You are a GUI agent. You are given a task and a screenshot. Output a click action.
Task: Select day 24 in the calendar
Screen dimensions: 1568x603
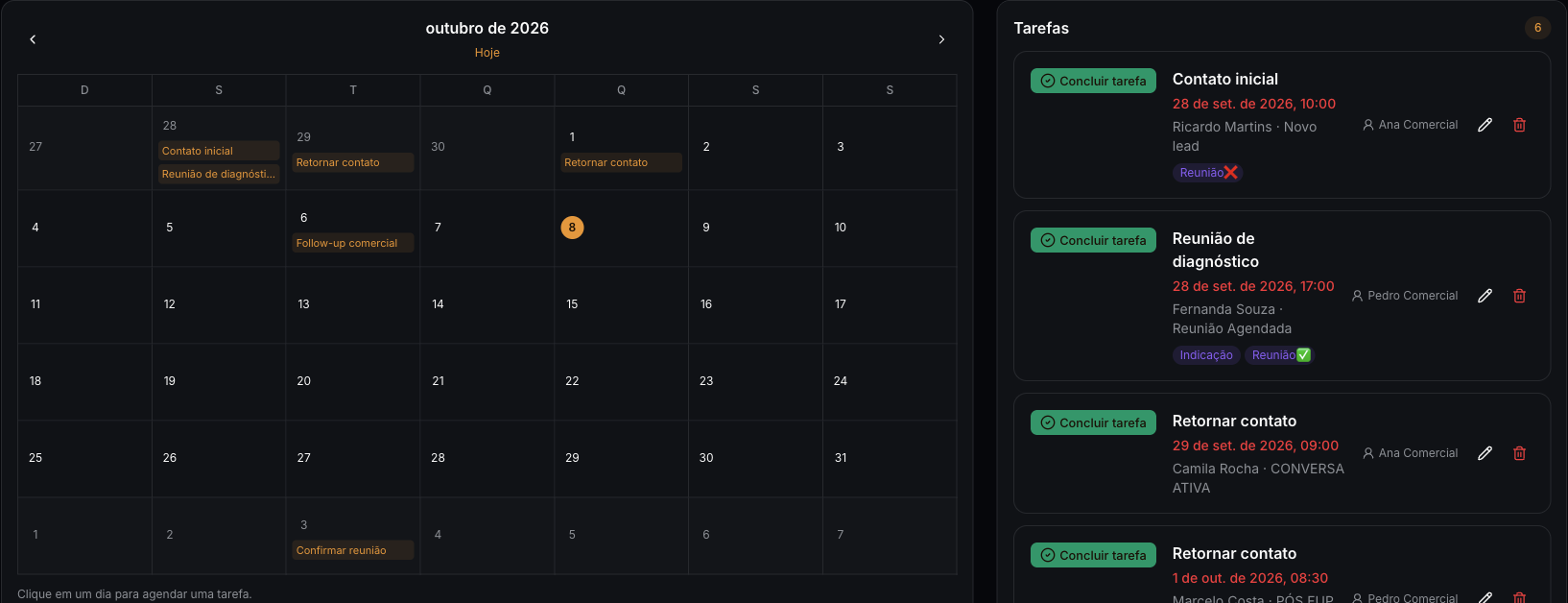890,381
